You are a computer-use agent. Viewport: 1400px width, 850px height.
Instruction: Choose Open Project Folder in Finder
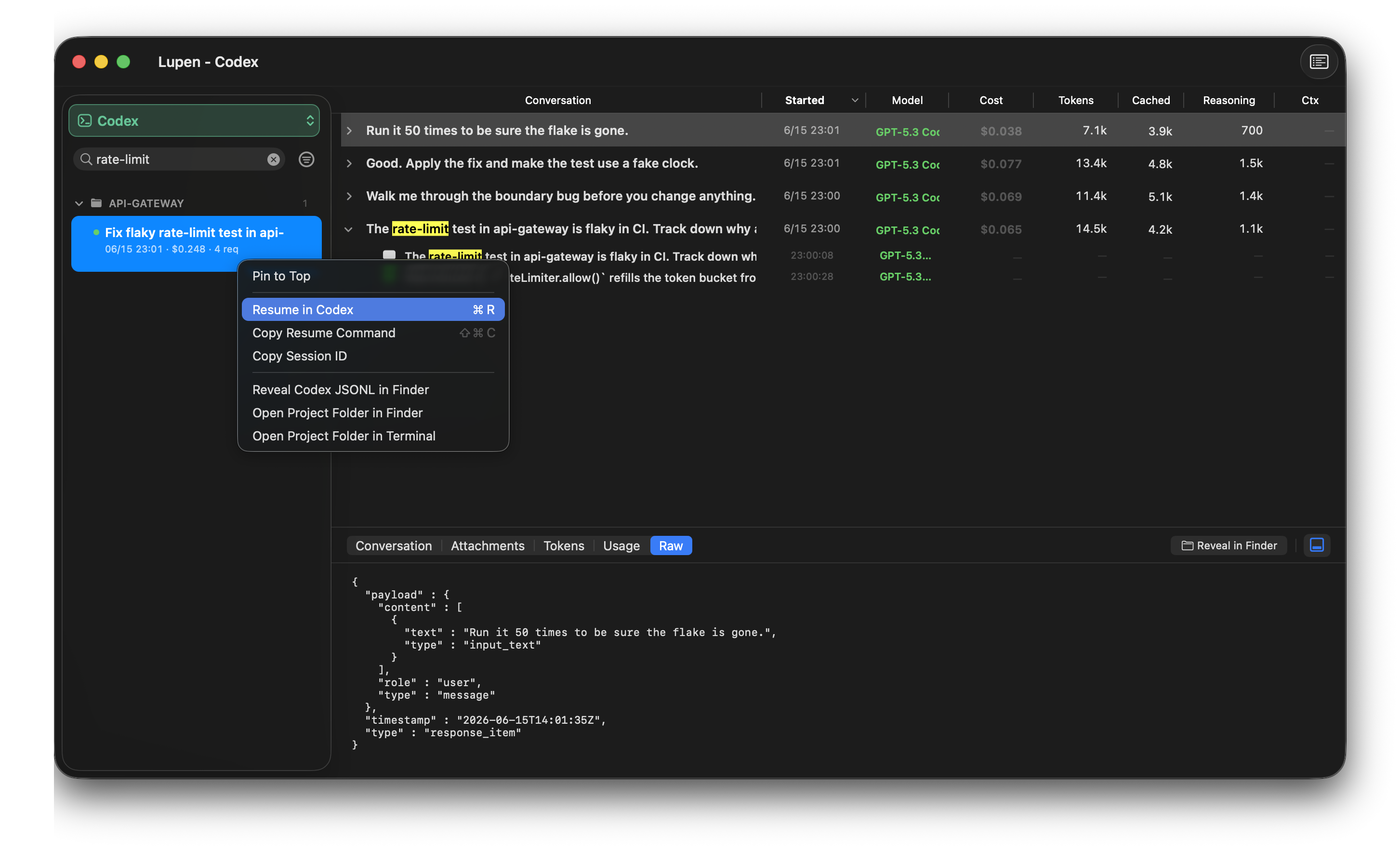[373, 413]
